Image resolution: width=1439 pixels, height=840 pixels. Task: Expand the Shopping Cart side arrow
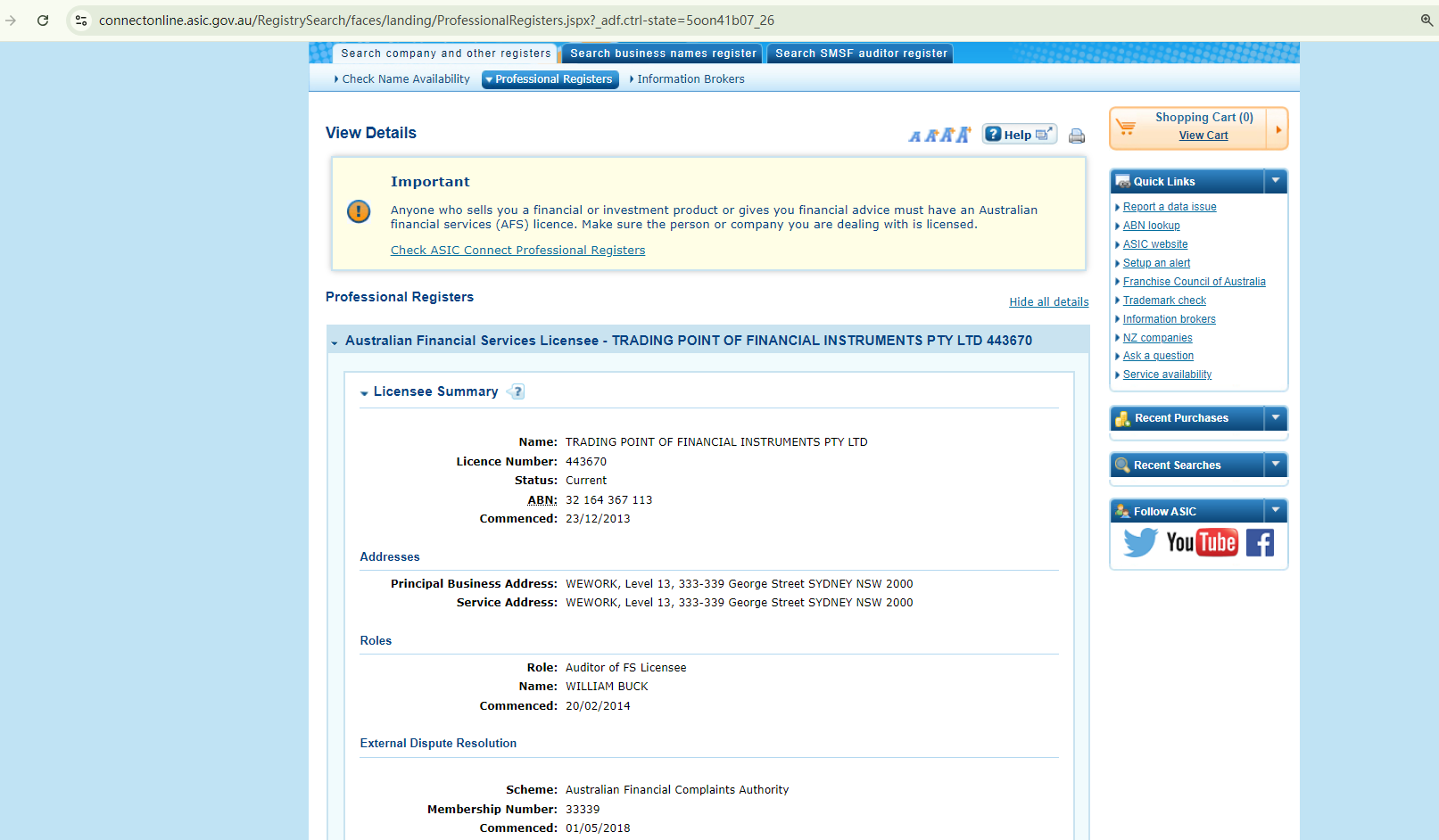tap(1278, 129)
